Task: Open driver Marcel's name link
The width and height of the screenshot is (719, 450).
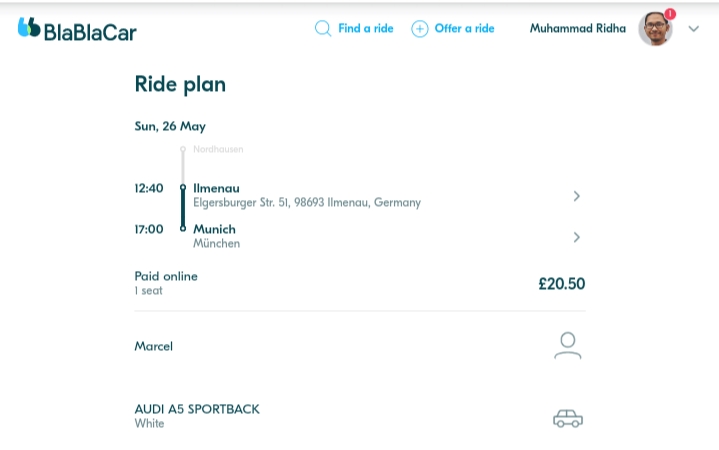Action: point(154,346)
